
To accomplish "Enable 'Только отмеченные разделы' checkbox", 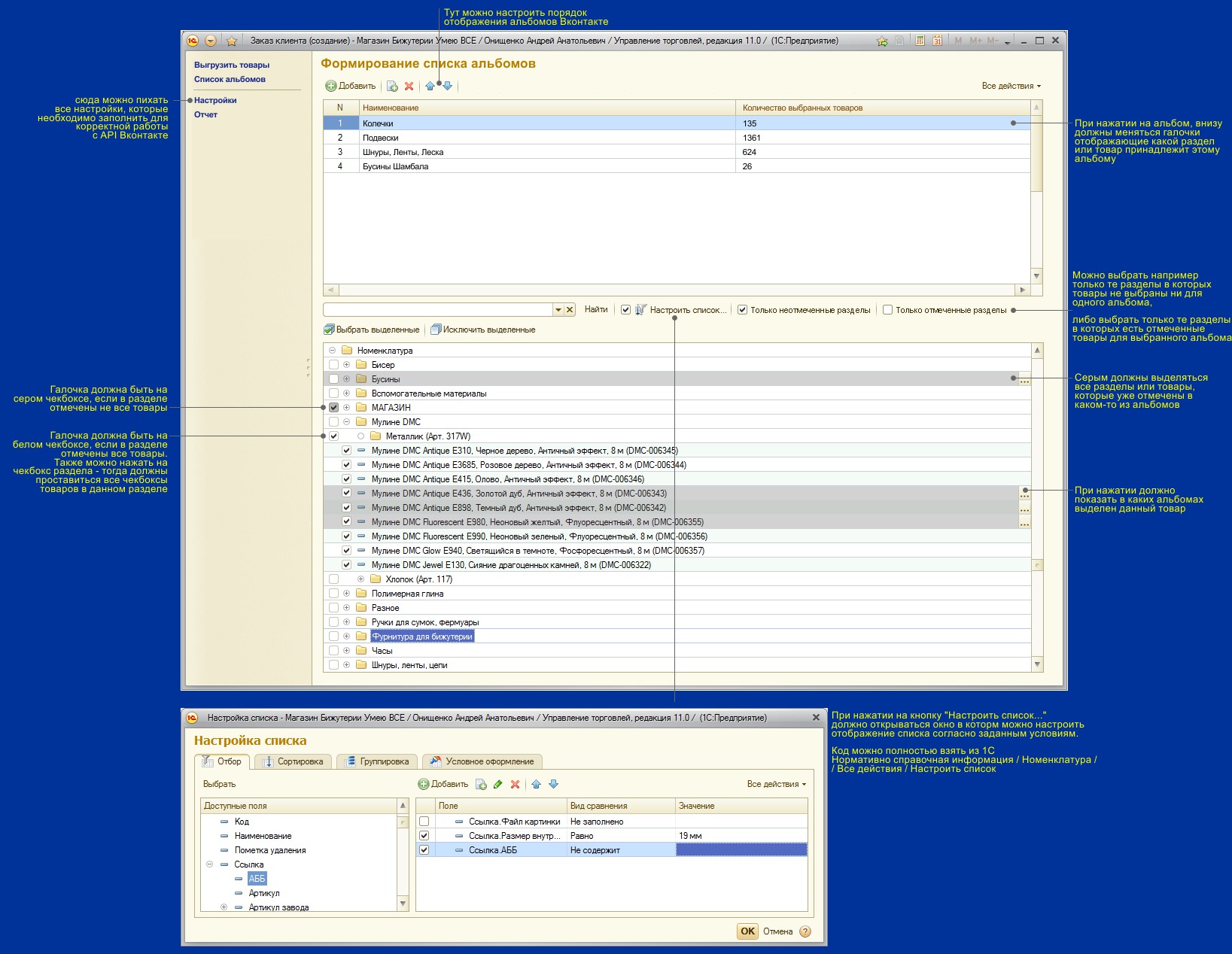I will (887, 310).
